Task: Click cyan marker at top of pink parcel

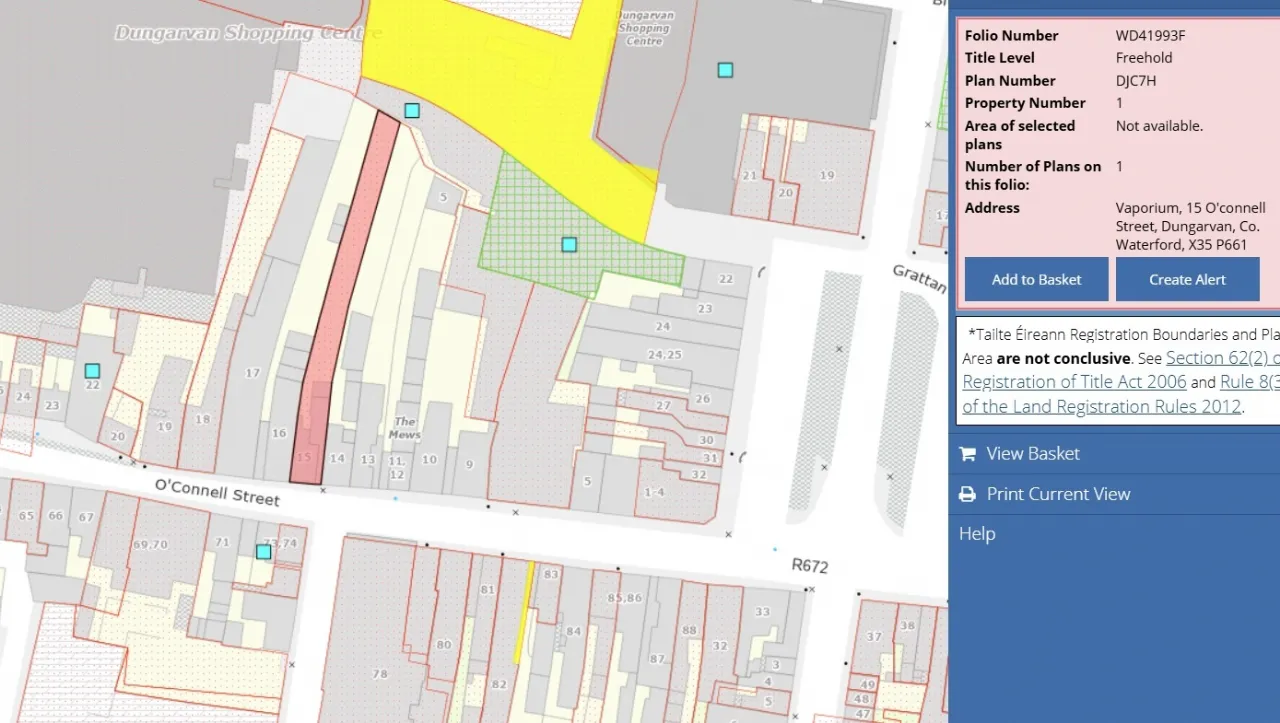Action: [412, 111]
